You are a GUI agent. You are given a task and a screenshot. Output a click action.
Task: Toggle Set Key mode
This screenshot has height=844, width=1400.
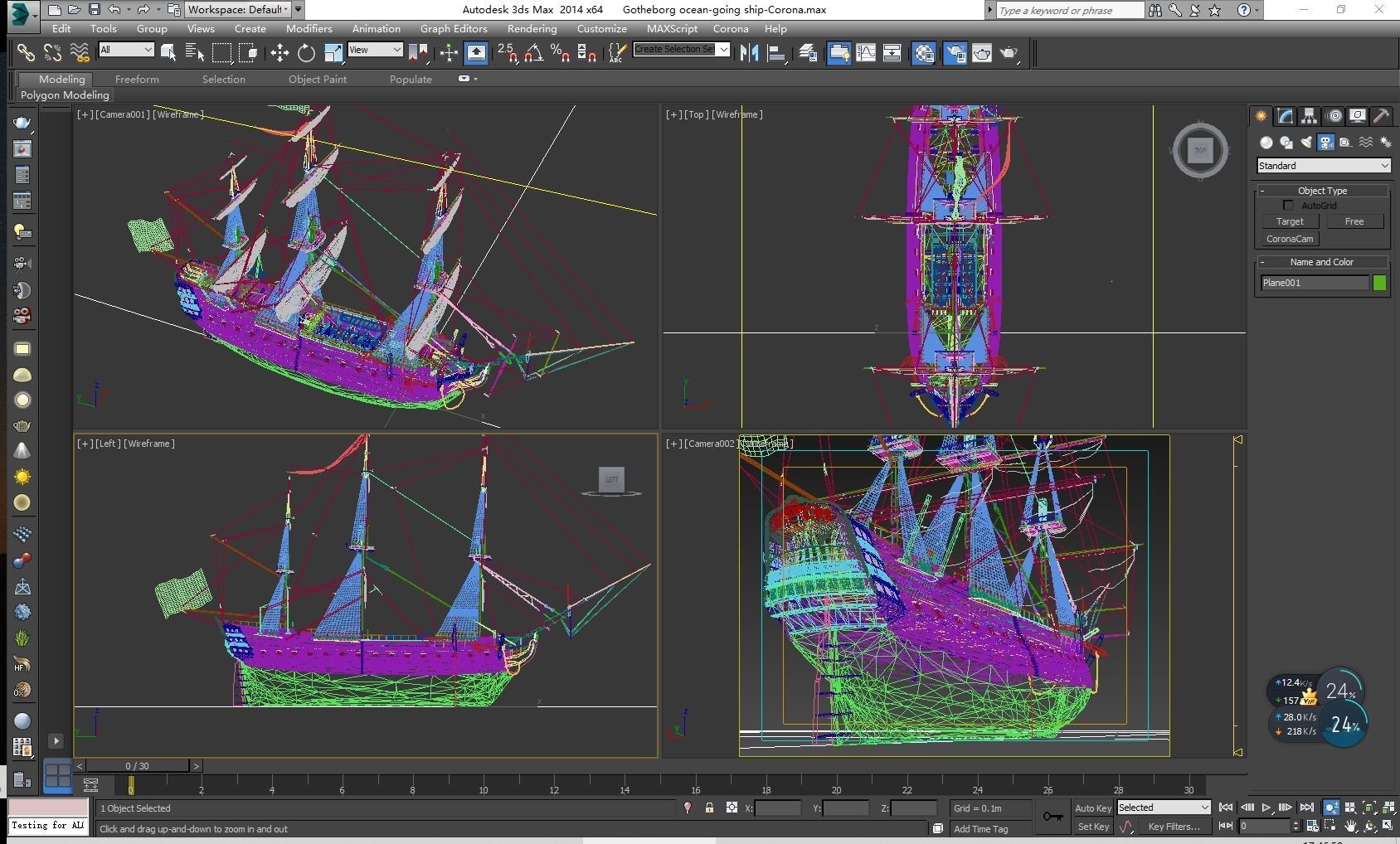[x=1092, y=827]
